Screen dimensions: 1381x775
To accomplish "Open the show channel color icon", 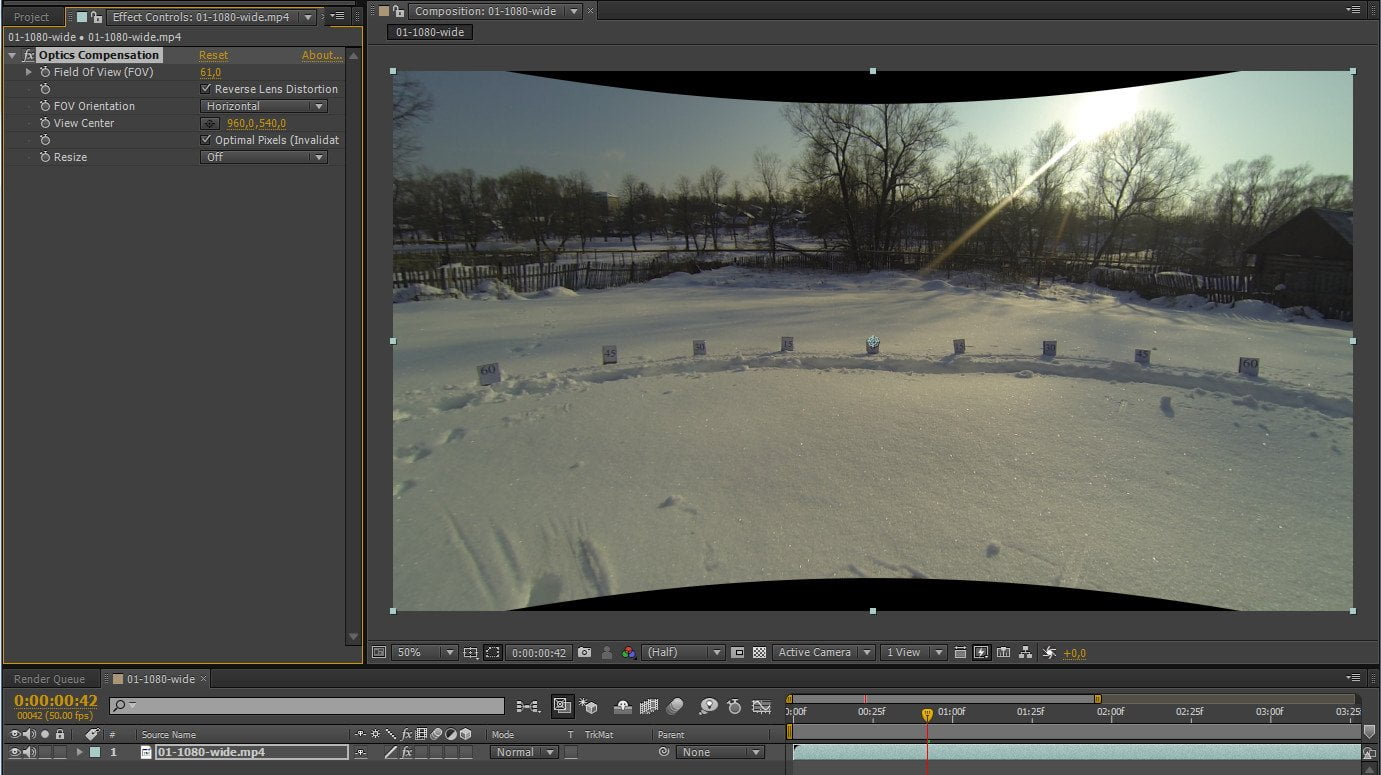I will (628, 652).
